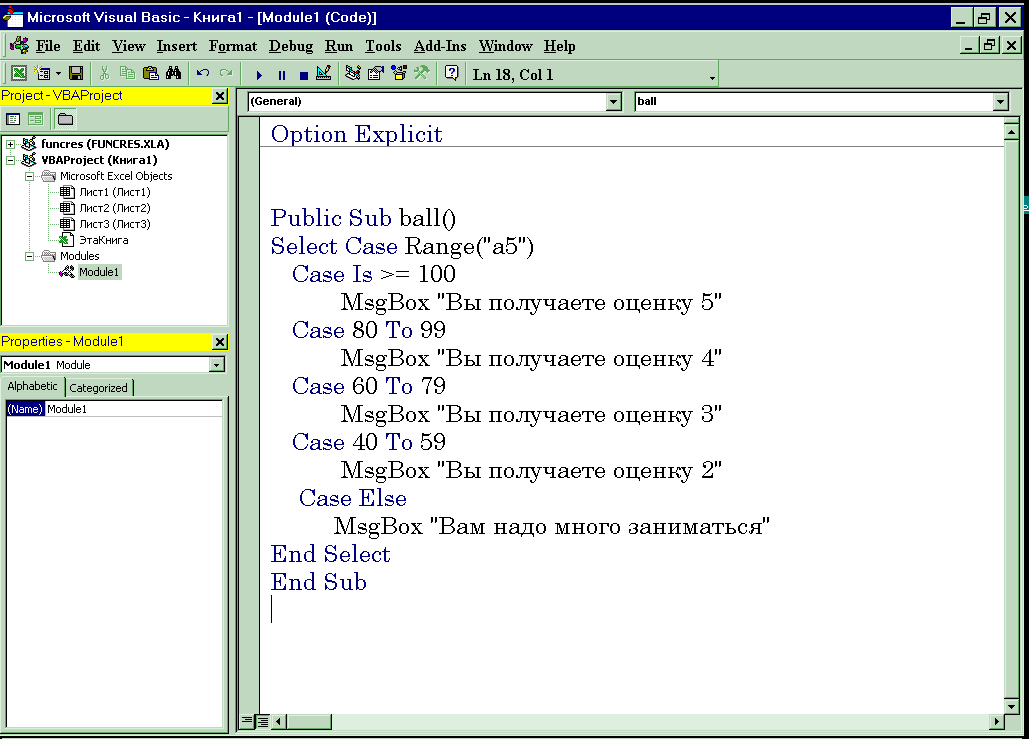
Task: Open the Debug menu
Action: pos(291,46)
